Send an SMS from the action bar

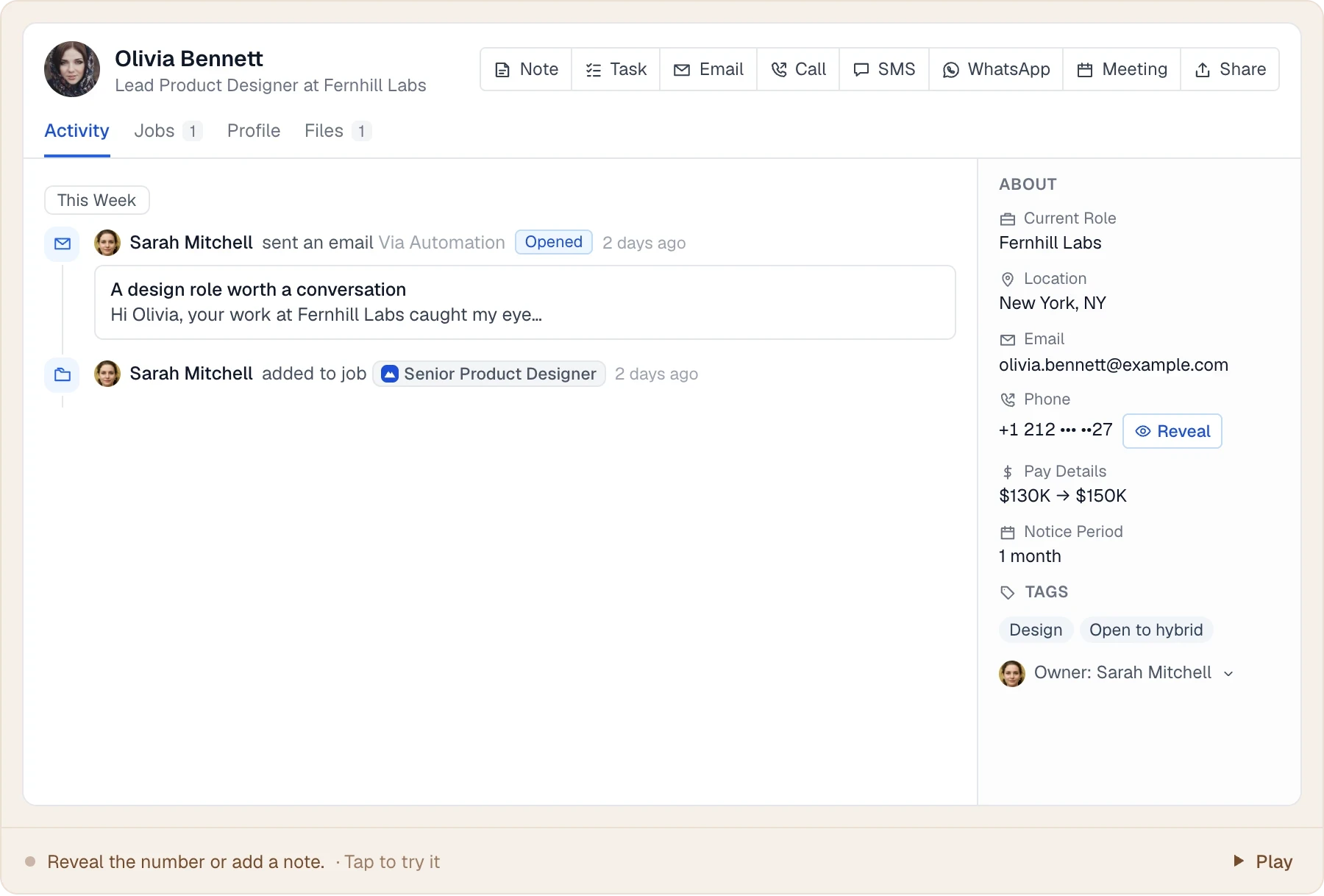pyautogui.click(x=884, y=69)
